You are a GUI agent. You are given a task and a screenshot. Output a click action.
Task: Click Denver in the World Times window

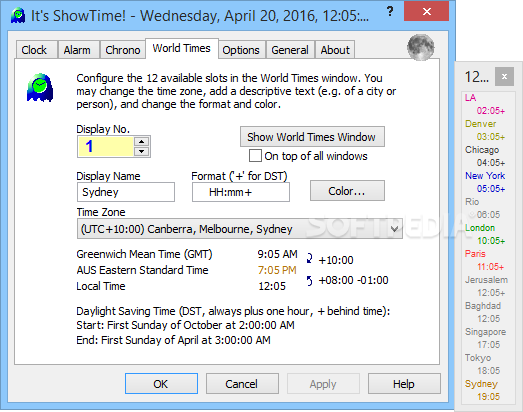point(481,124)
